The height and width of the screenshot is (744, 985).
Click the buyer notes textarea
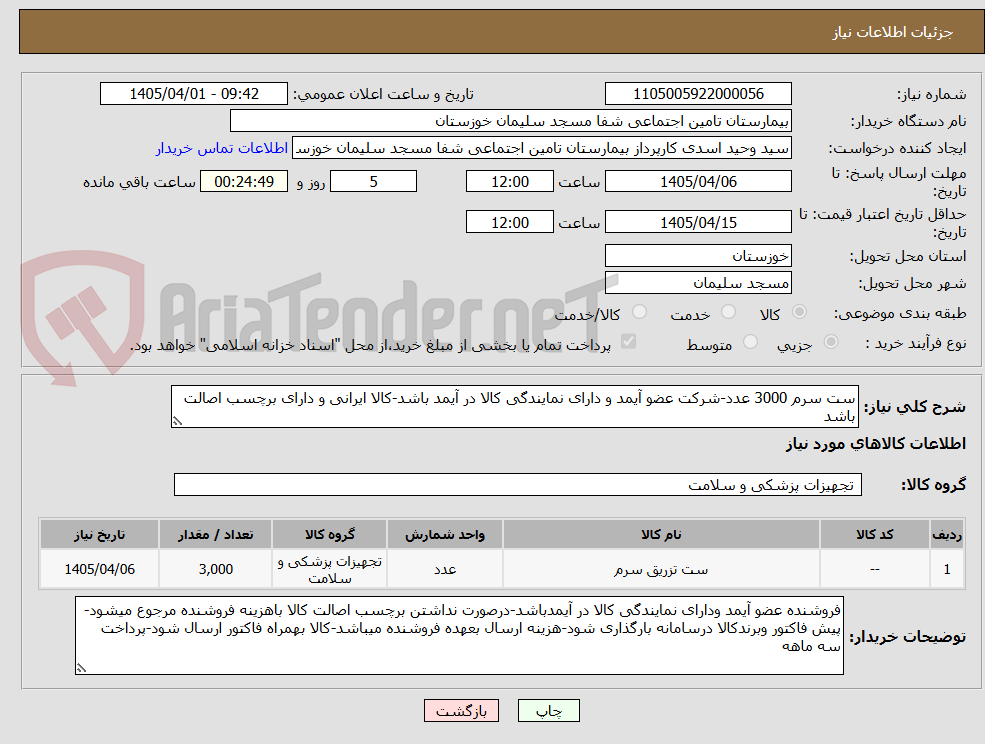459,635
